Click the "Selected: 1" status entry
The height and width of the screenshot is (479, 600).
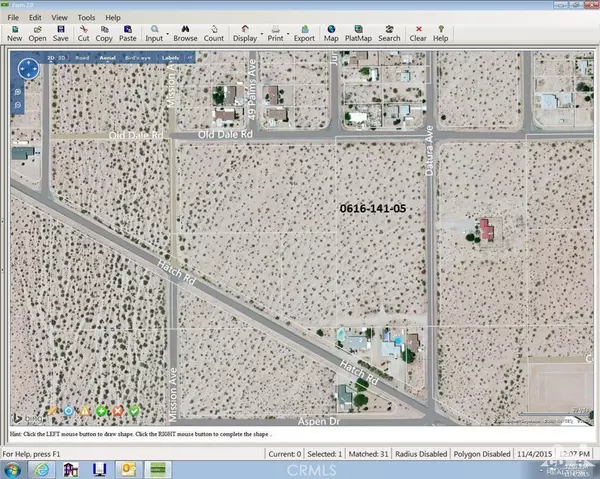324,454
